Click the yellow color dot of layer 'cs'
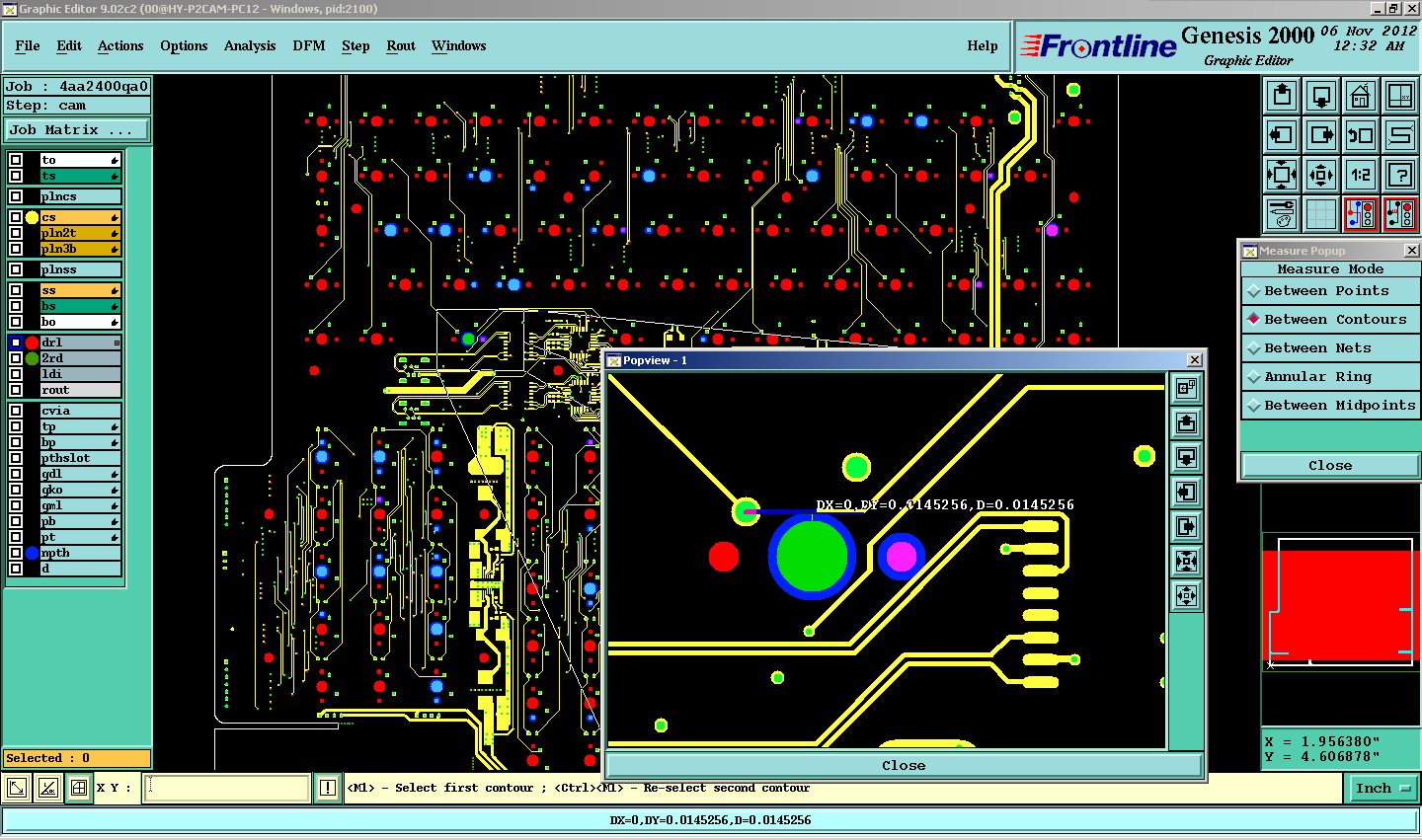The width and height of the screenshot is (1422, 840). pyautogui.click(x=32, y=217)
